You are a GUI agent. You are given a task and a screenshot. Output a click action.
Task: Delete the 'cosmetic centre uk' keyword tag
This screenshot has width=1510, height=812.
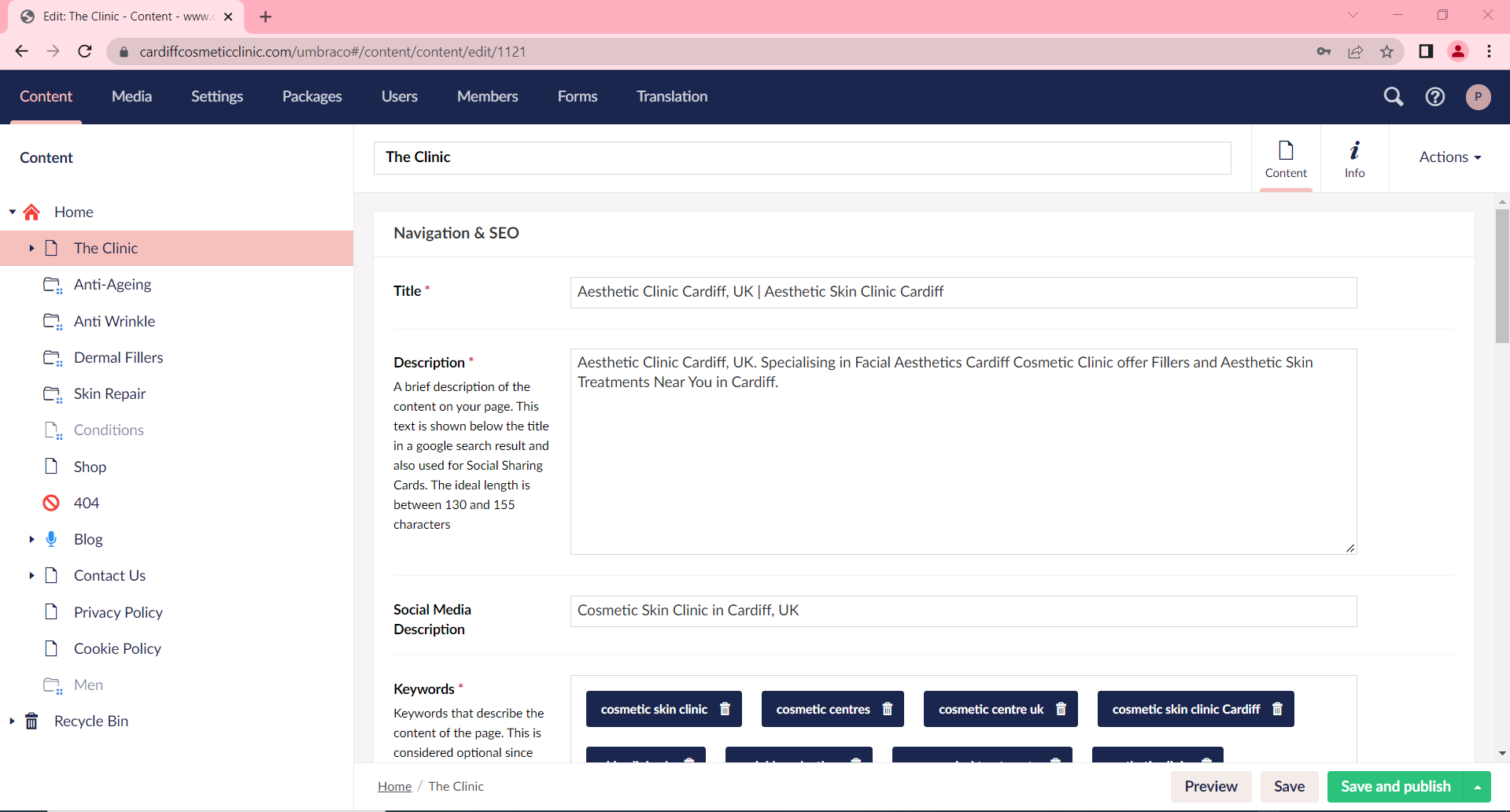1061,709
